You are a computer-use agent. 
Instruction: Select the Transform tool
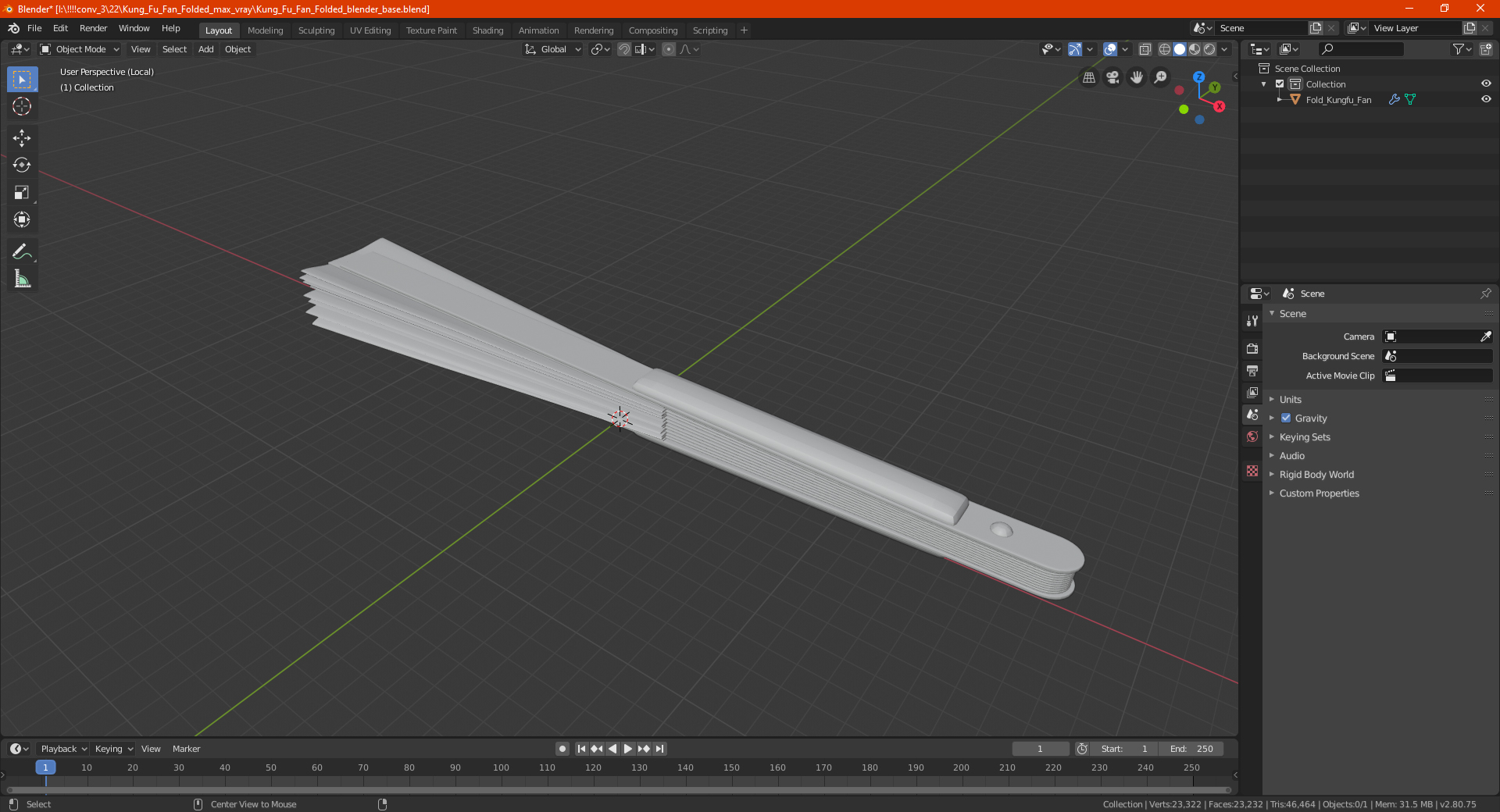22,219
